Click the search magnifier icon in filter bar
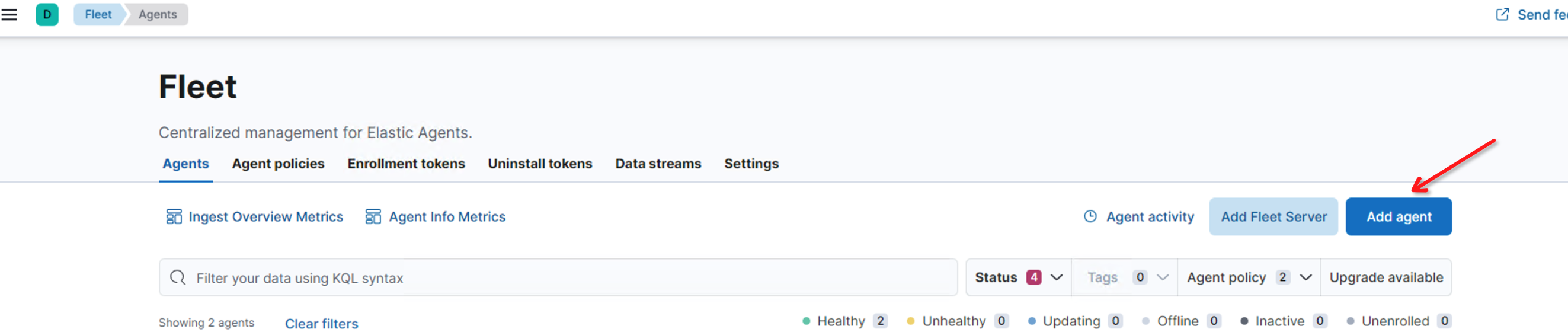This screenshot has width=1568, height=332. (178, 278)
